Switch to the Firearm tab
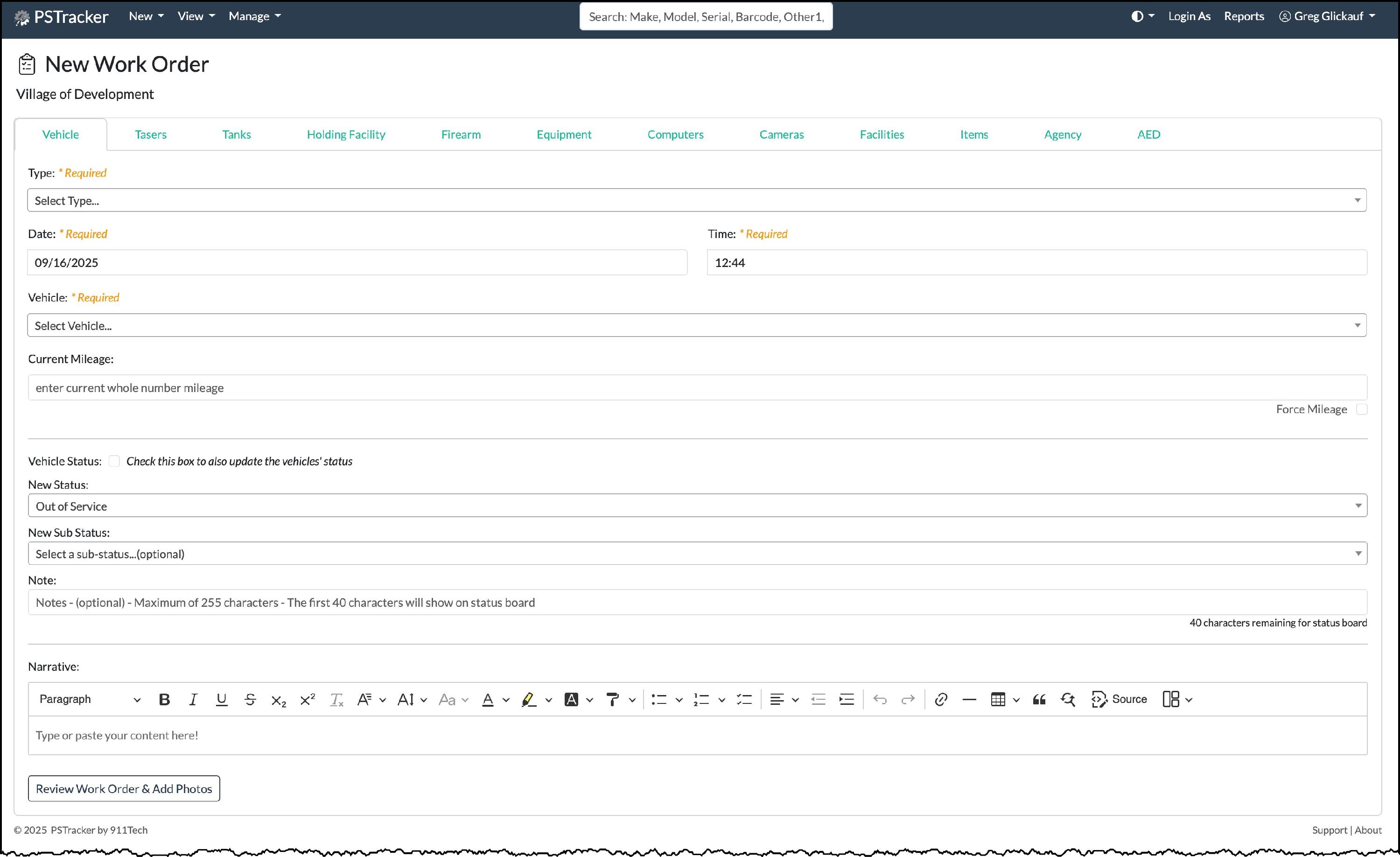 click(461, 134)
